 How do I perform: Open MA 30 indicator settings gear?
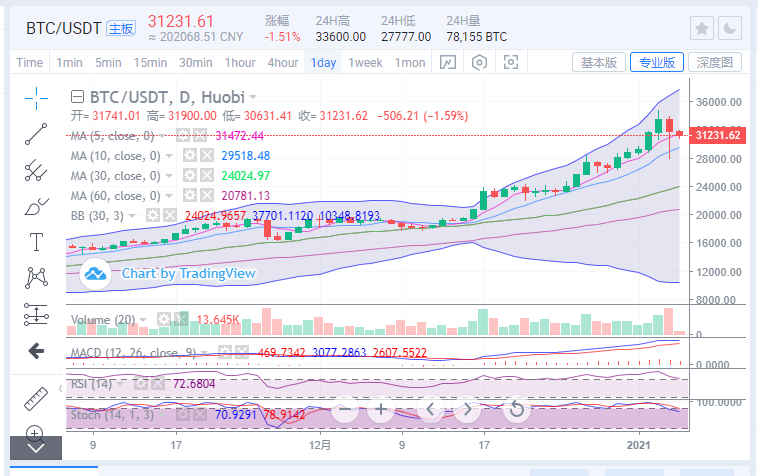pyautogui.click(x=190, y=175)
